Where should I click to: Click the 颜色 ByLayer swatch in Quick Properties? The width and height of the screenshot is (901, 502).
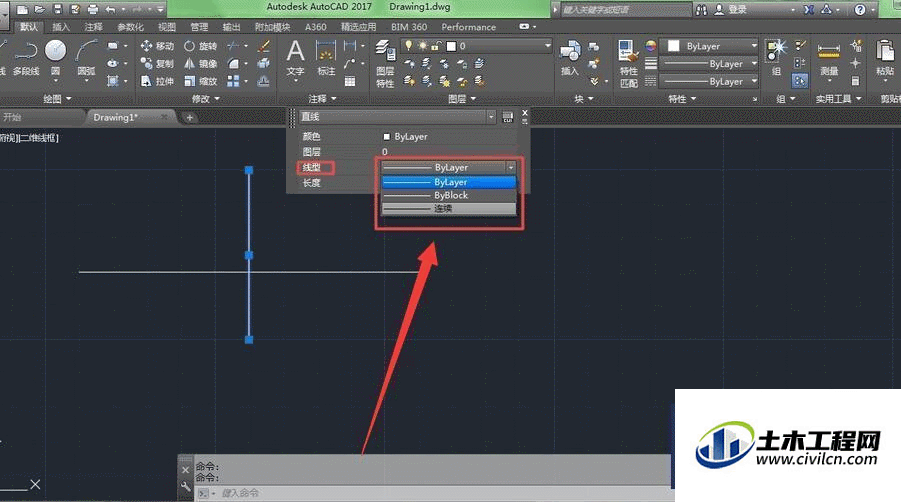pyautogui.click(x=387, y=137)
